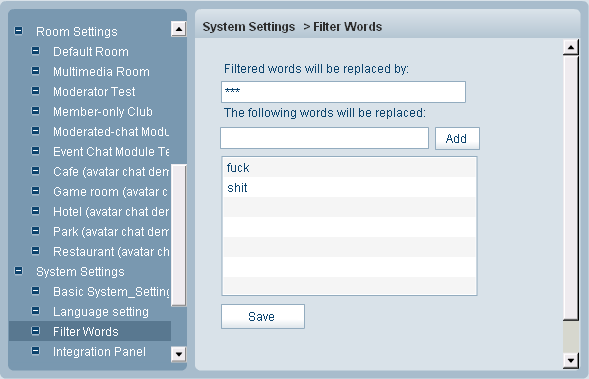The width and height of the screenshot is (589, 379).
Task: Open the Hotel avatar chat room
Action: 111,212
